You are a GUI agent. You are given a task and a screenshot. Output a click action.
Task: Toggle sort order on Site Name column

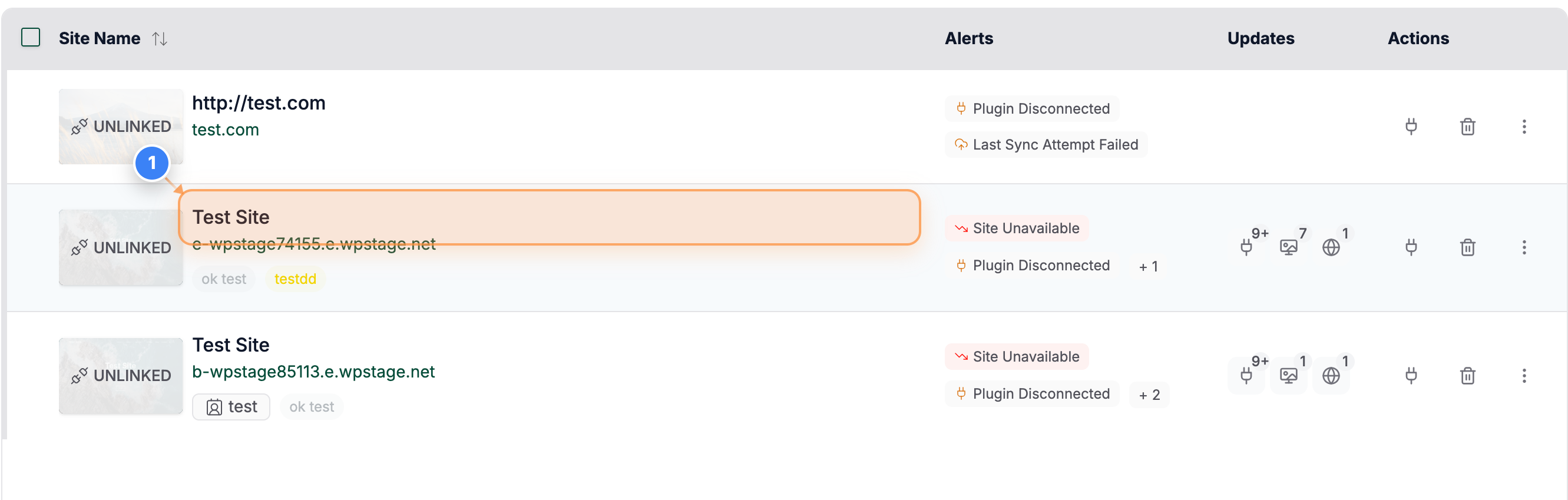pyautogui.click(x=160, y=38)
